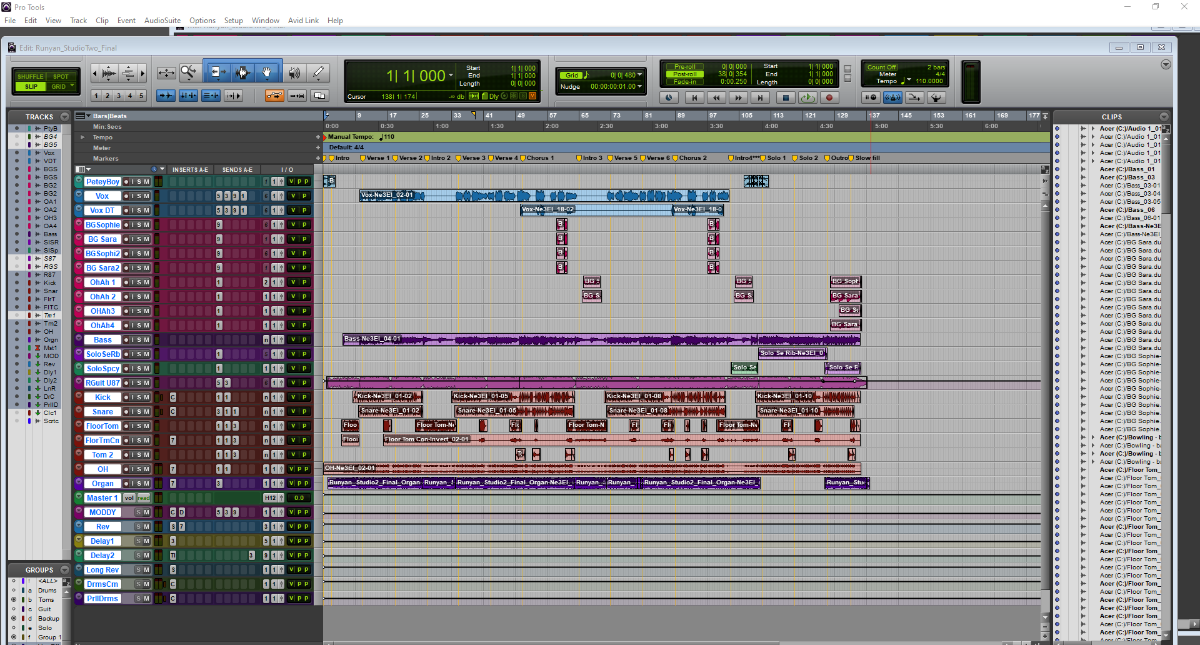
Task: Toggle Link Timeline and Edit Selection
Action: (188, 96)
